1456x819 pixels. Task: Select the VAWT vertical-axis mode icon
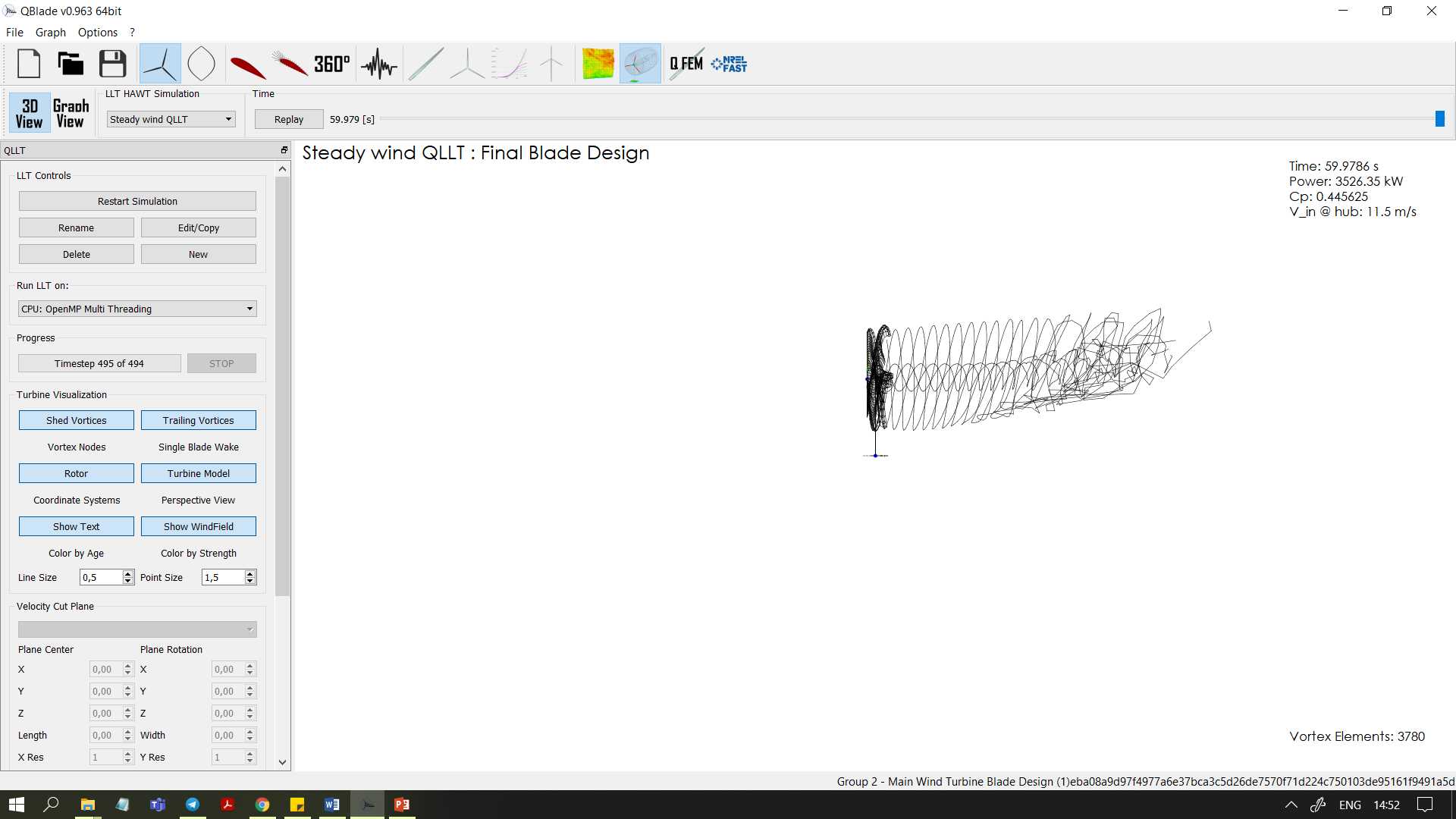[201, 64]
